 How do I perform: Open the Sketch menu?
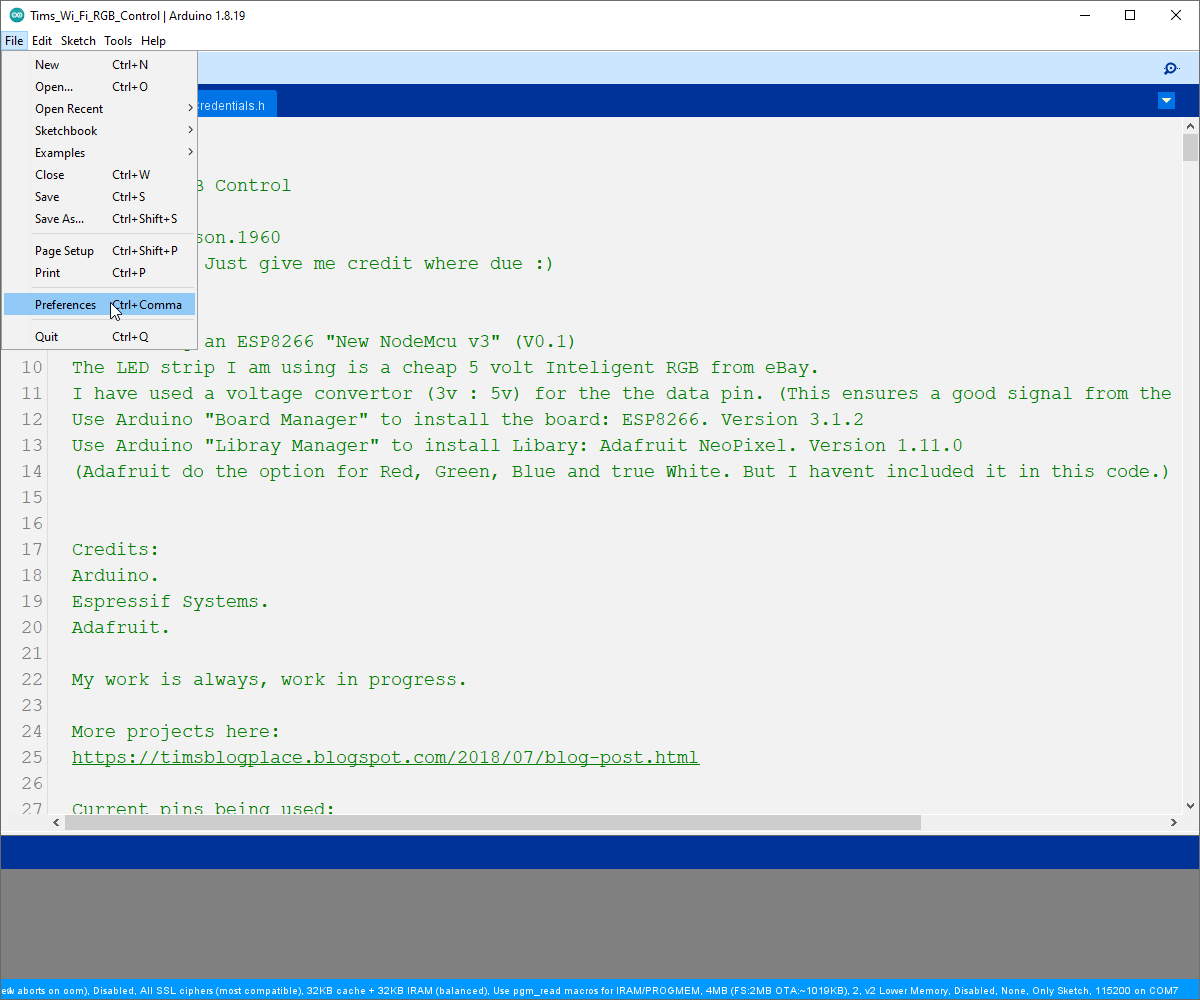[78, 41]
